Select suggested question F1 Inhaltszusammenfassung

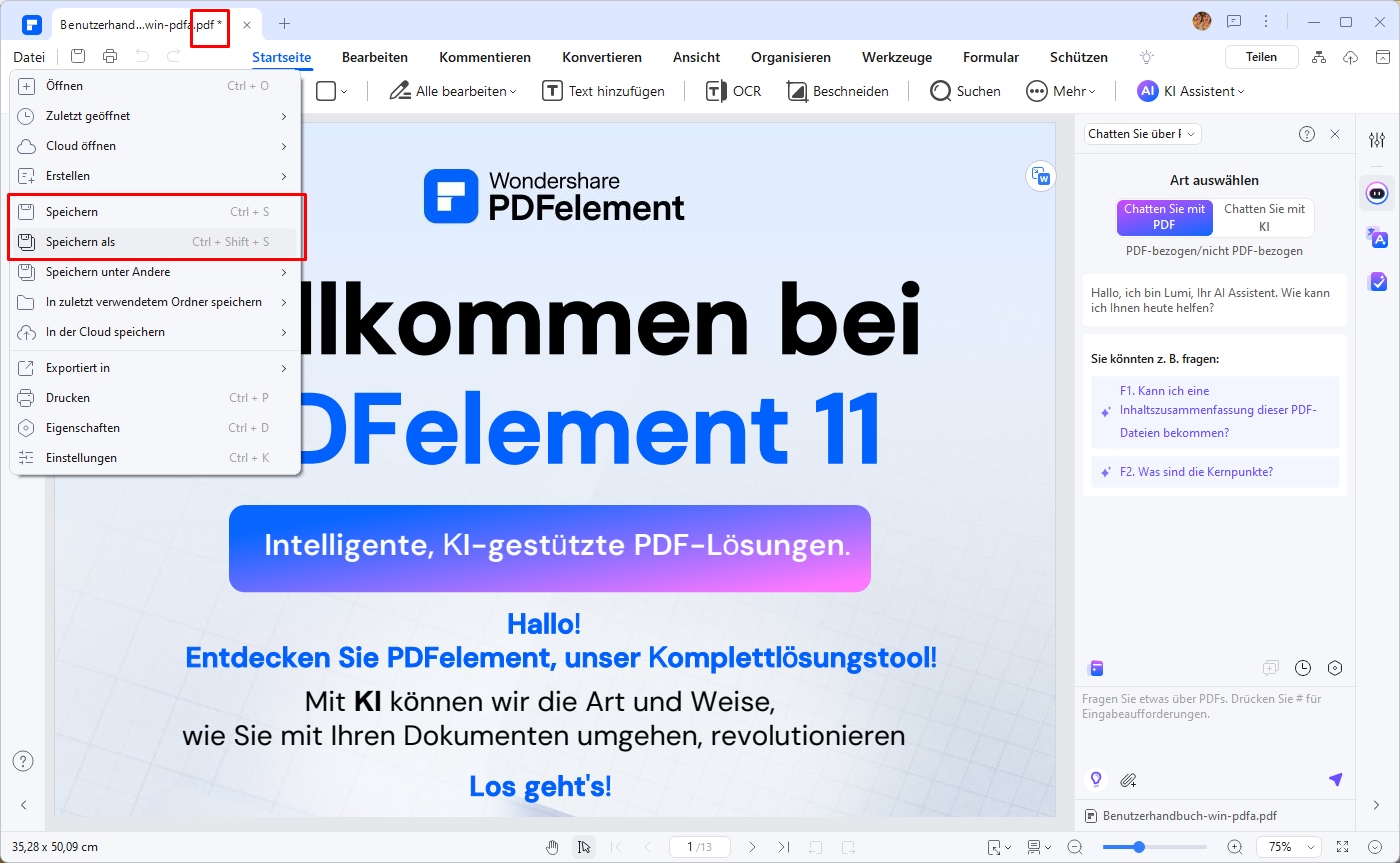1215,412
